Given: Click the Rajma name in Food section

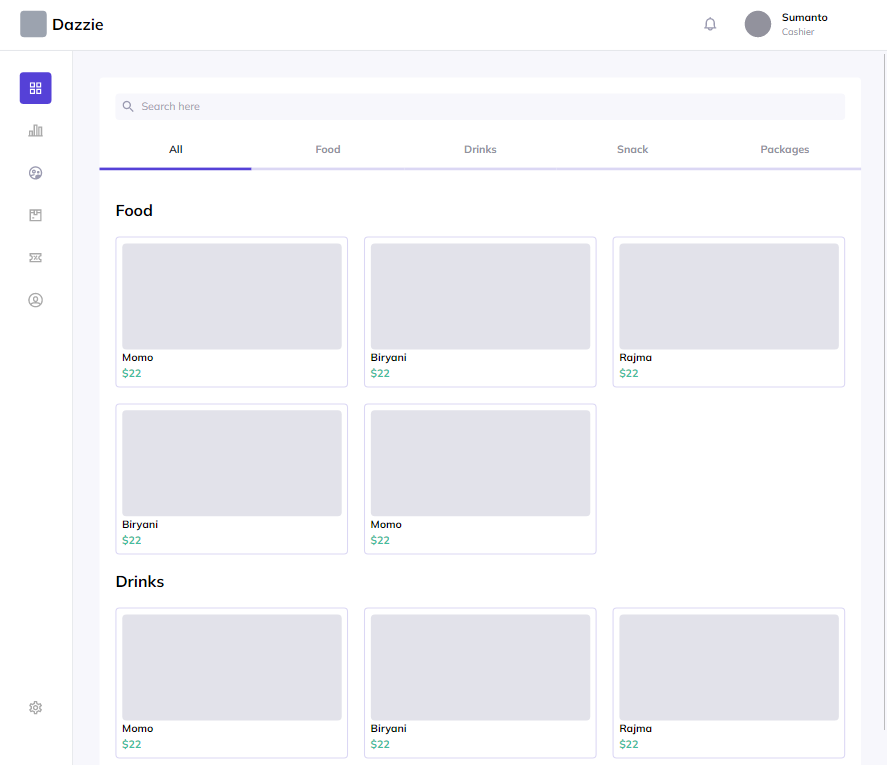Looking at the screenshot, I should 635,358.
